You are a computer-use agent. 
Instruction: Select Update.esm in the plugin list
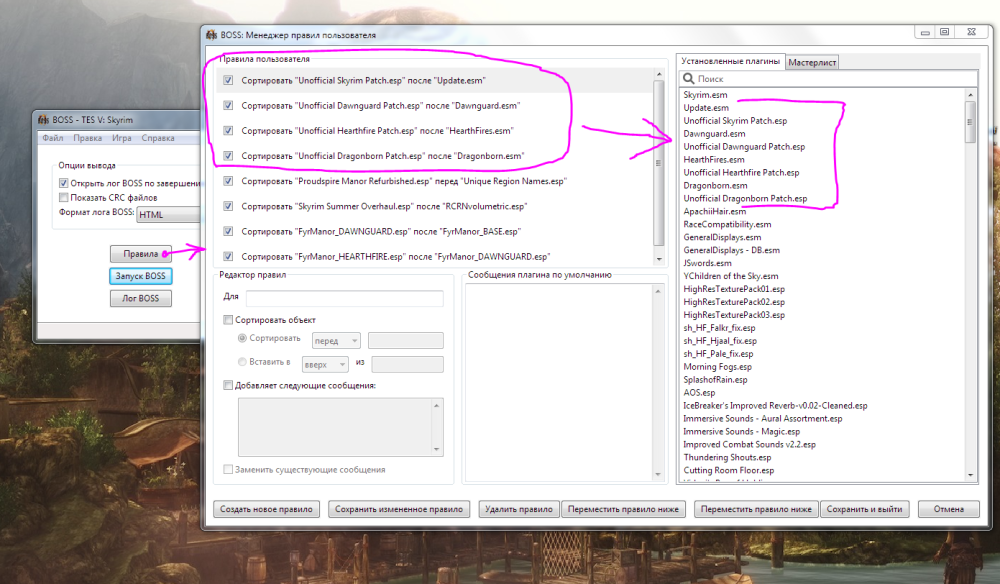pyautogui.click(x=706, y=108)
